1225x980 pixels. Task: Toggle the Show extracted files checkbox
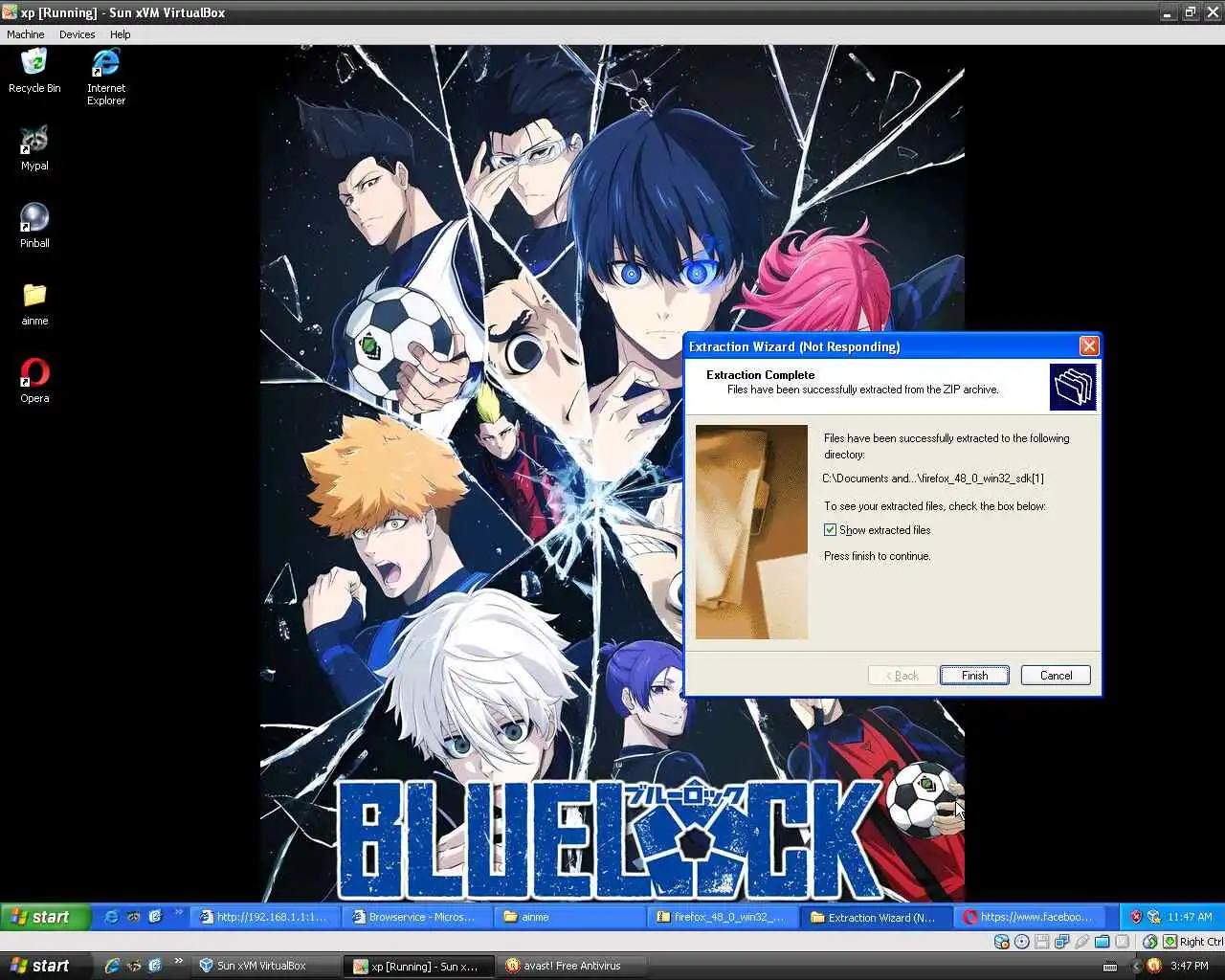tap(830, 530)
